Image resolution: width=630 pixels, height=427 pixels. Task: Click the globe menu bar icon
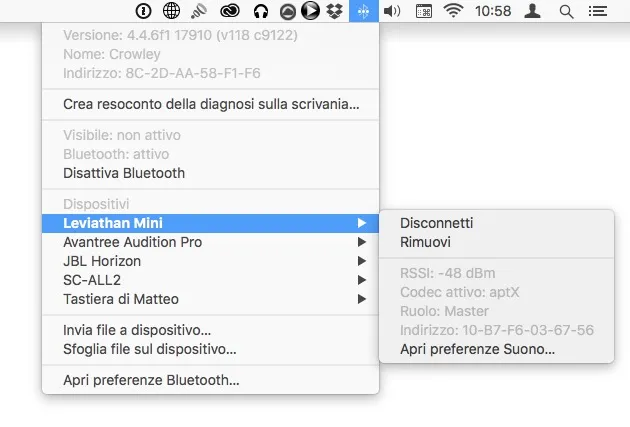click(x=172, y=12)
